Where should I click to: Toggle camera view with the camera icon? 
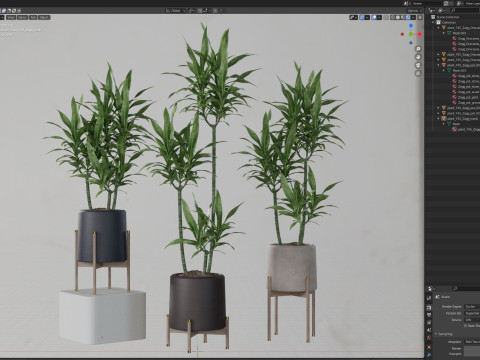[x=418, y=65]
